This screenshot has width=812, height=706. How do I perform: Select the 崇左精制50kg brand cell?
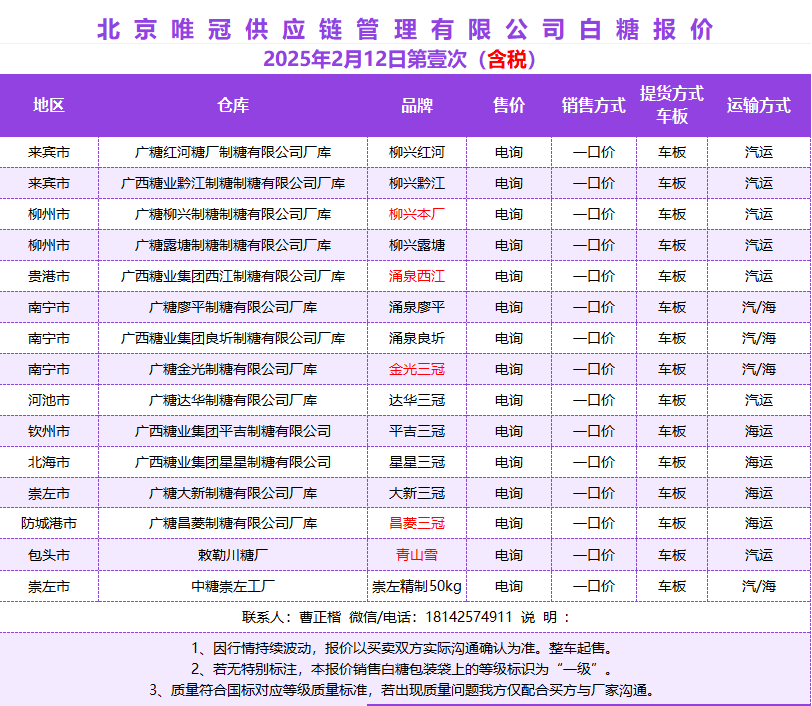[x=417, y=586]
